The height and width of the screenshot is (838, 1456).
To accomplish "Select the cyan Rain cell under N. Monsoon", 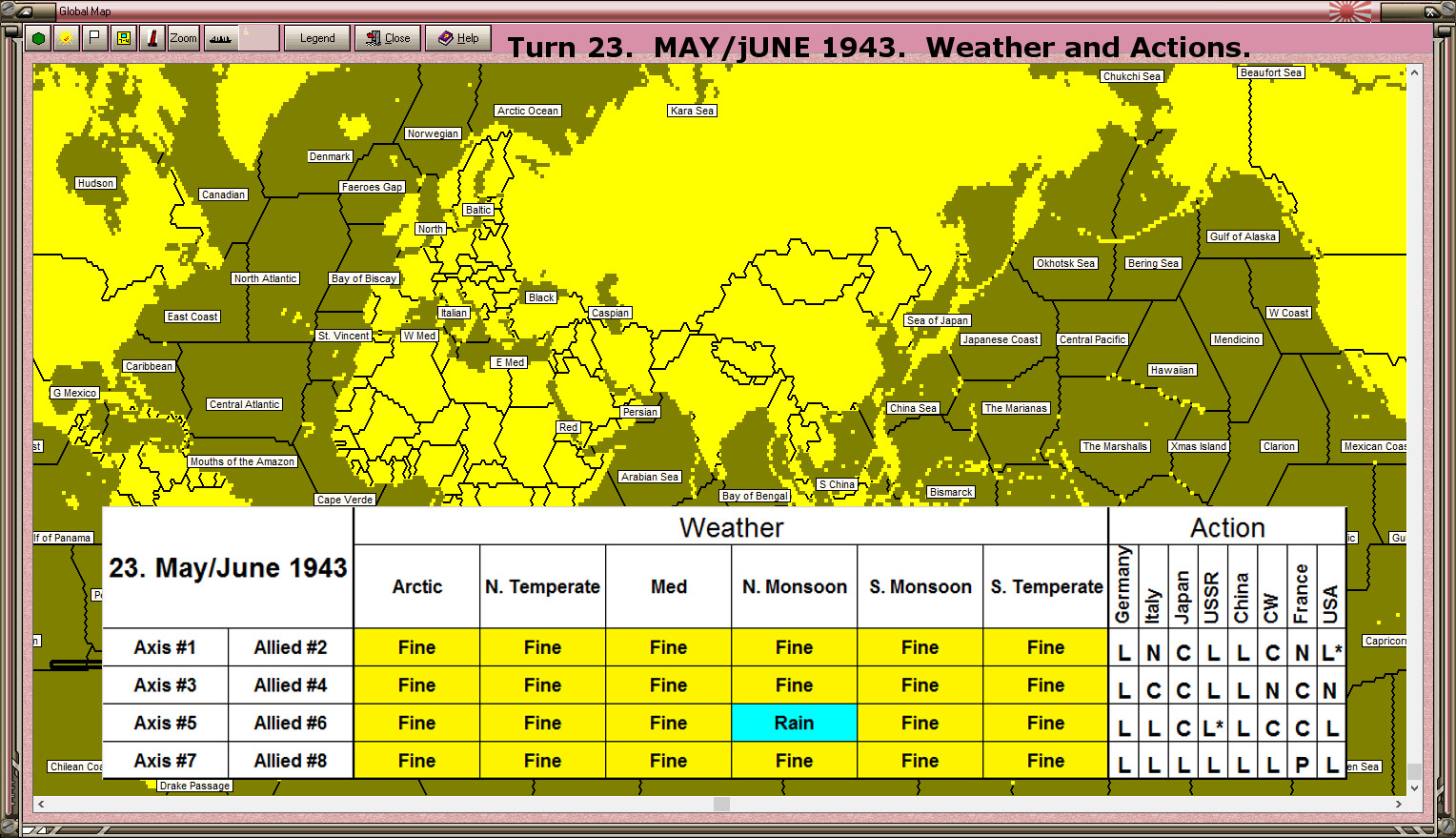I will coord(794,723).
